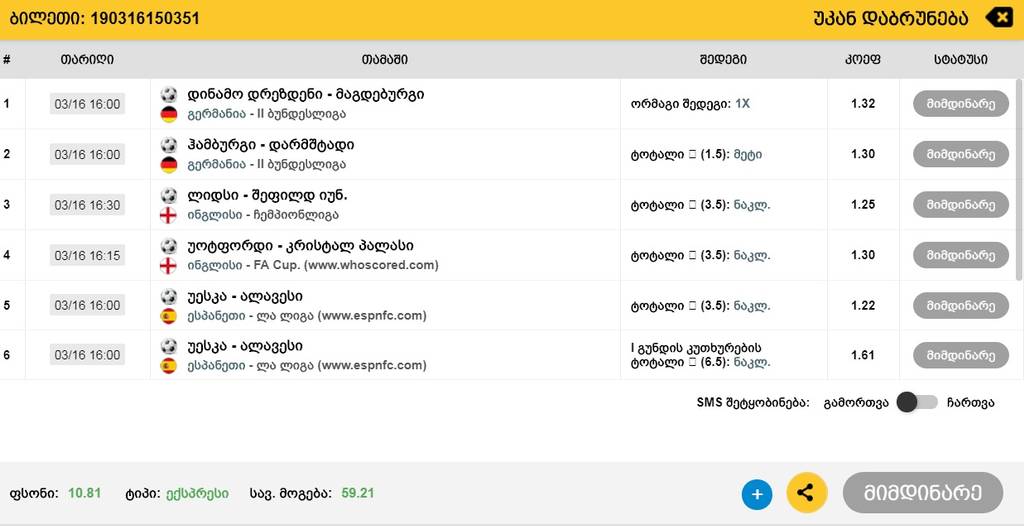Click the გამორთვა label beside the SMS switch
Viewport: 1024px width, 526px height.
pyautogui.click(x=856, y=403)
